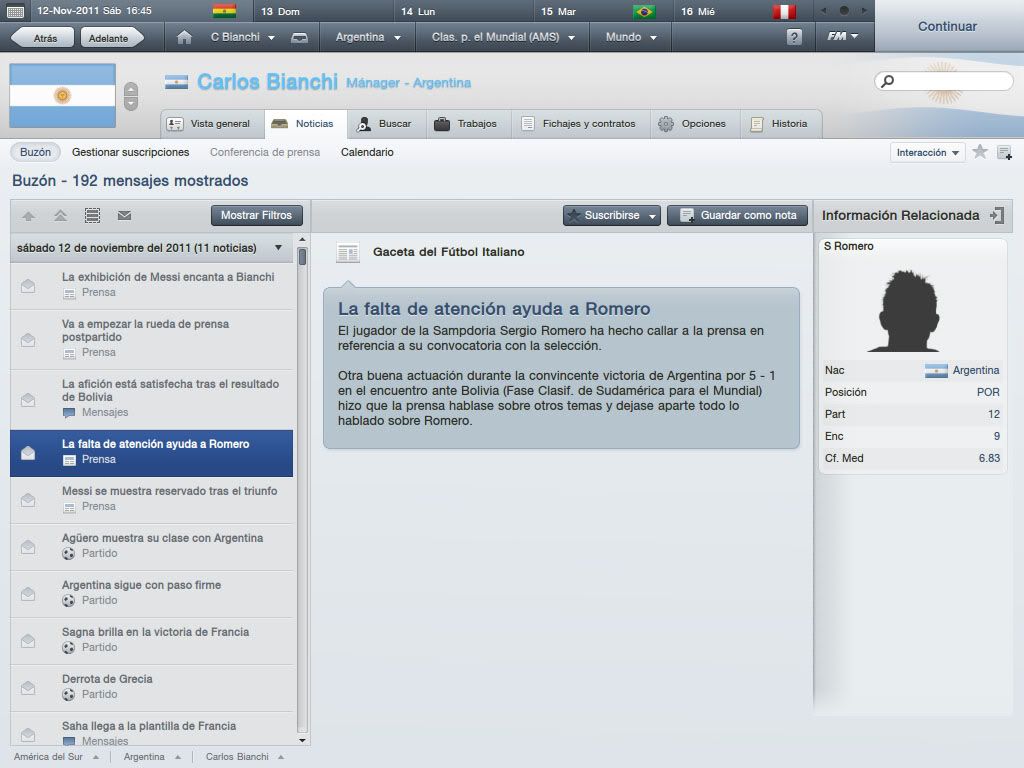
Task: Open the Calendario sub-tab
Action: pos(367,152)
